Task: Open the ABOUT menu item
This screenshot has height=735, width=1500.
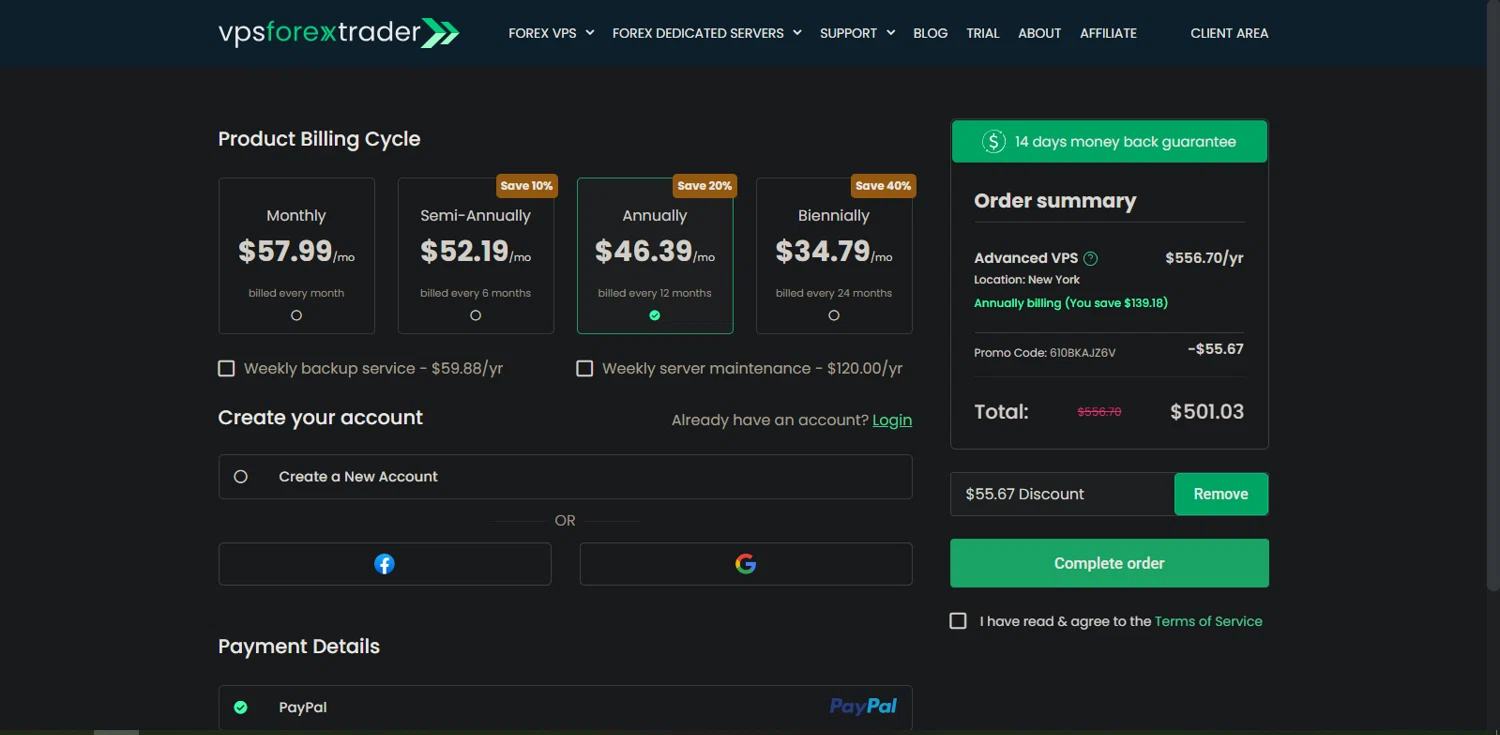Action: pos(1039,33)
